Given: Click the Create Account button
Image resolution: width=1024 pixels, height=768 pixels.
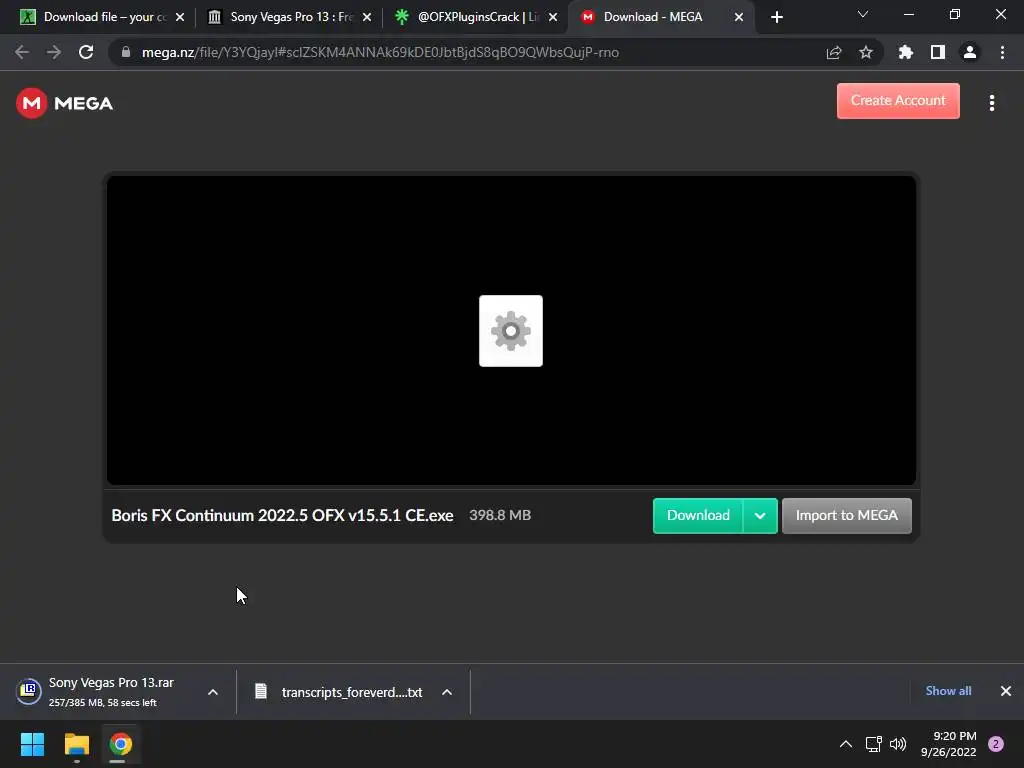Looking at the screenshot, I should (898, 101).
